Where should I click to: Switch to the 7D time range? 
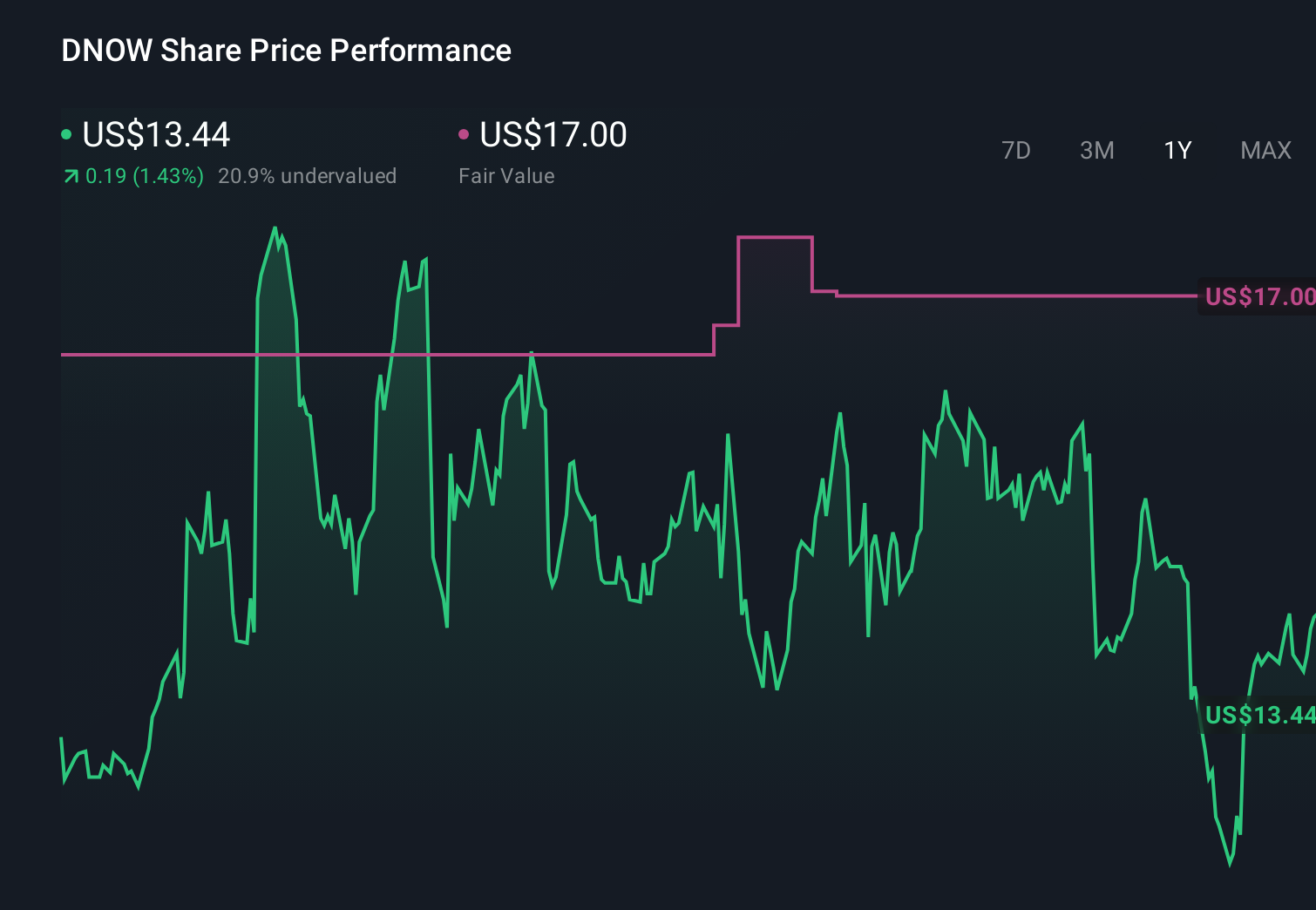point(1016,150)
